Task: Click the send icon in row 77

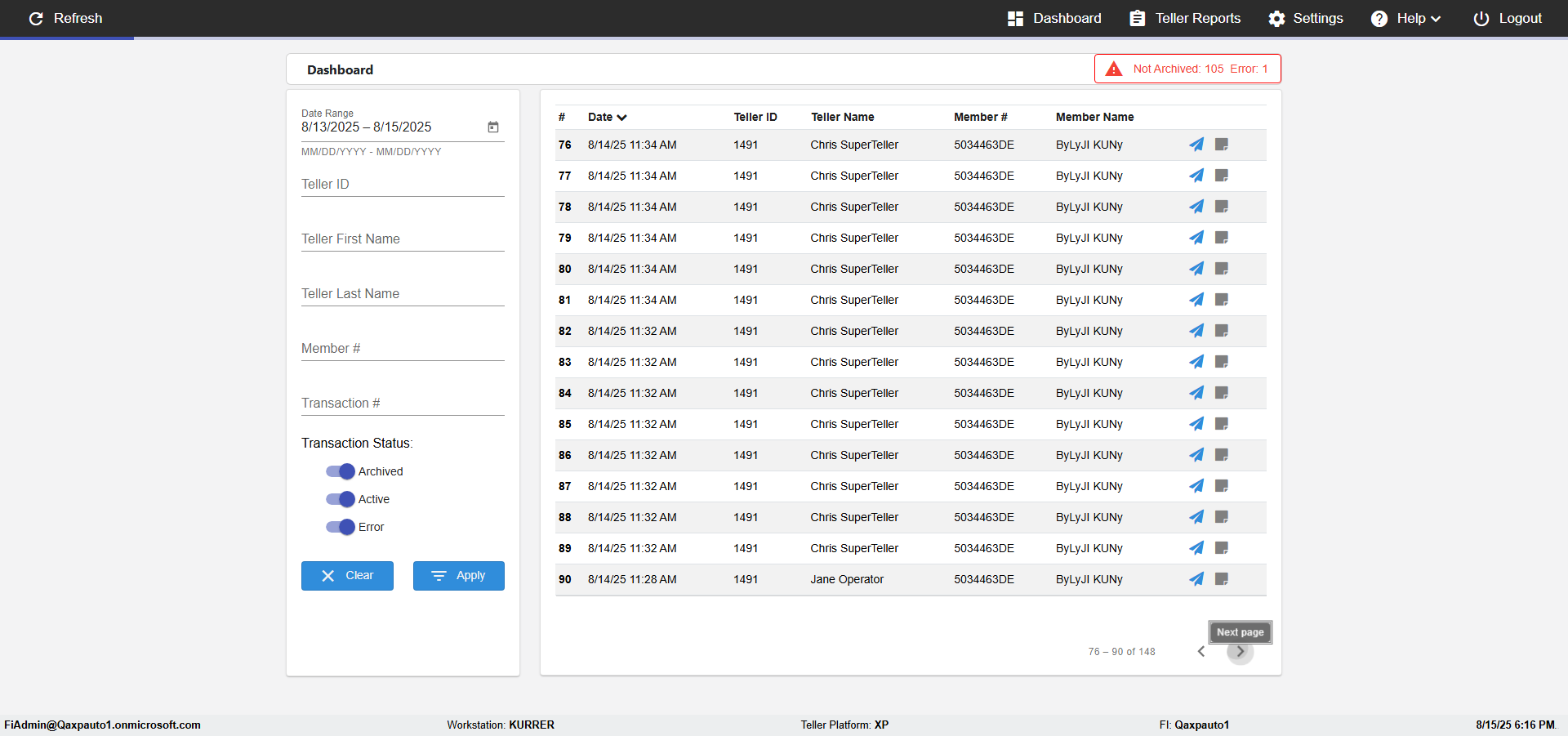Action: pos(1196,176)
